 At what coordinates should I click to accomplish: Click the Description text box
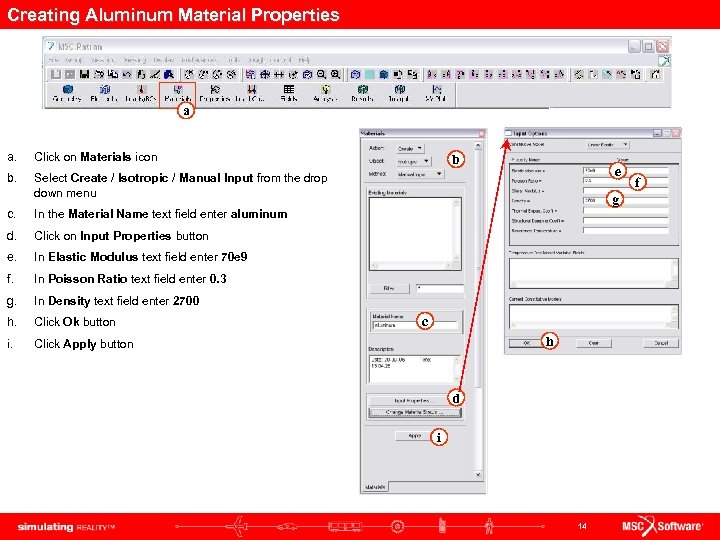click(x=415, y=369)
